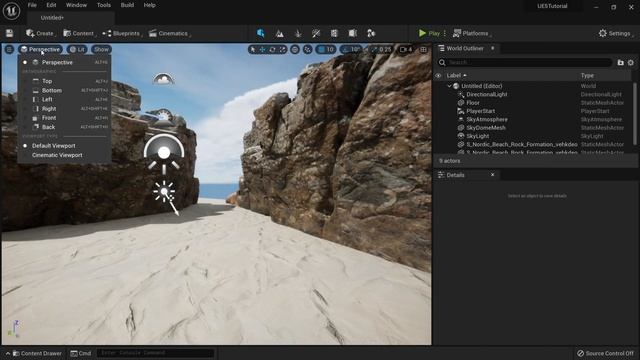Choose Top orthographic view in the menu
Viewport: 640px width, 360px height.
coord(65,81)
